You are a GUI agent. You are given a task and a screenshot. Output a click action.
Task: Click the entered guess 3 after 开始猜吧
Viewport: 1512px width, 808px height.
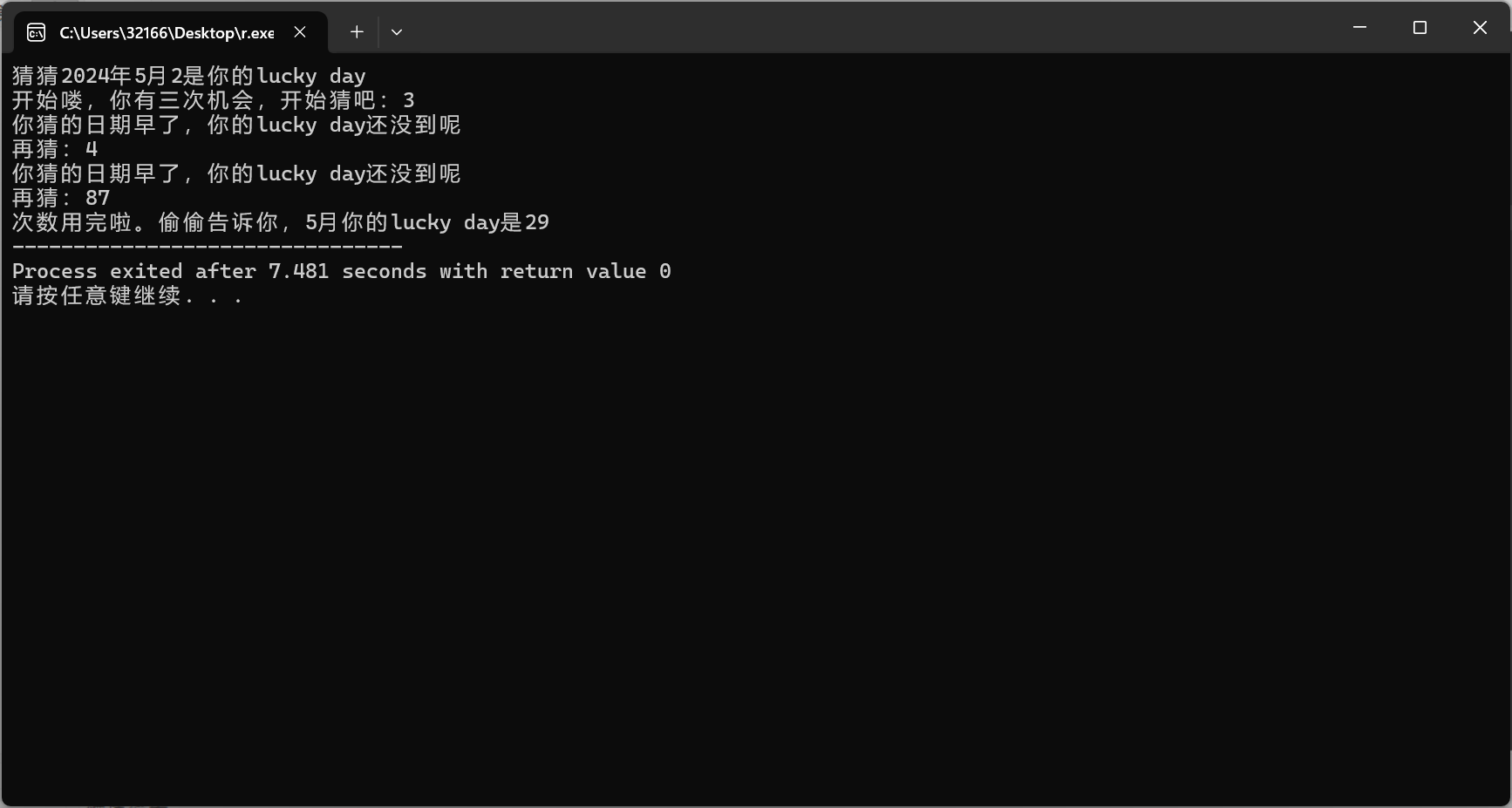click(x=409, y=101)
